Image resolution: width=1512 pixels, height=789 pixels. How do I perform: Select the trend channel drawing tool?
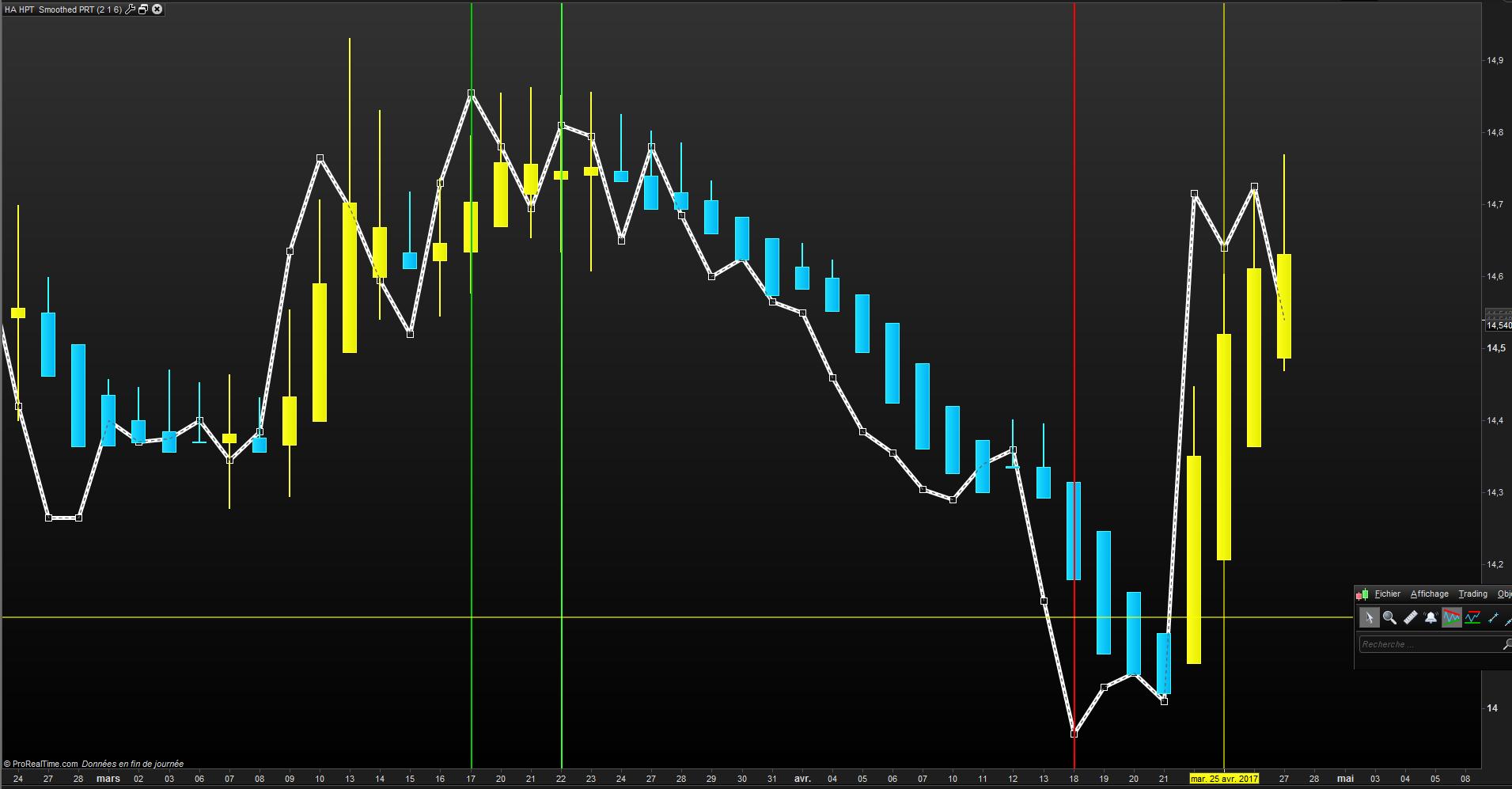coord(1451,617)
